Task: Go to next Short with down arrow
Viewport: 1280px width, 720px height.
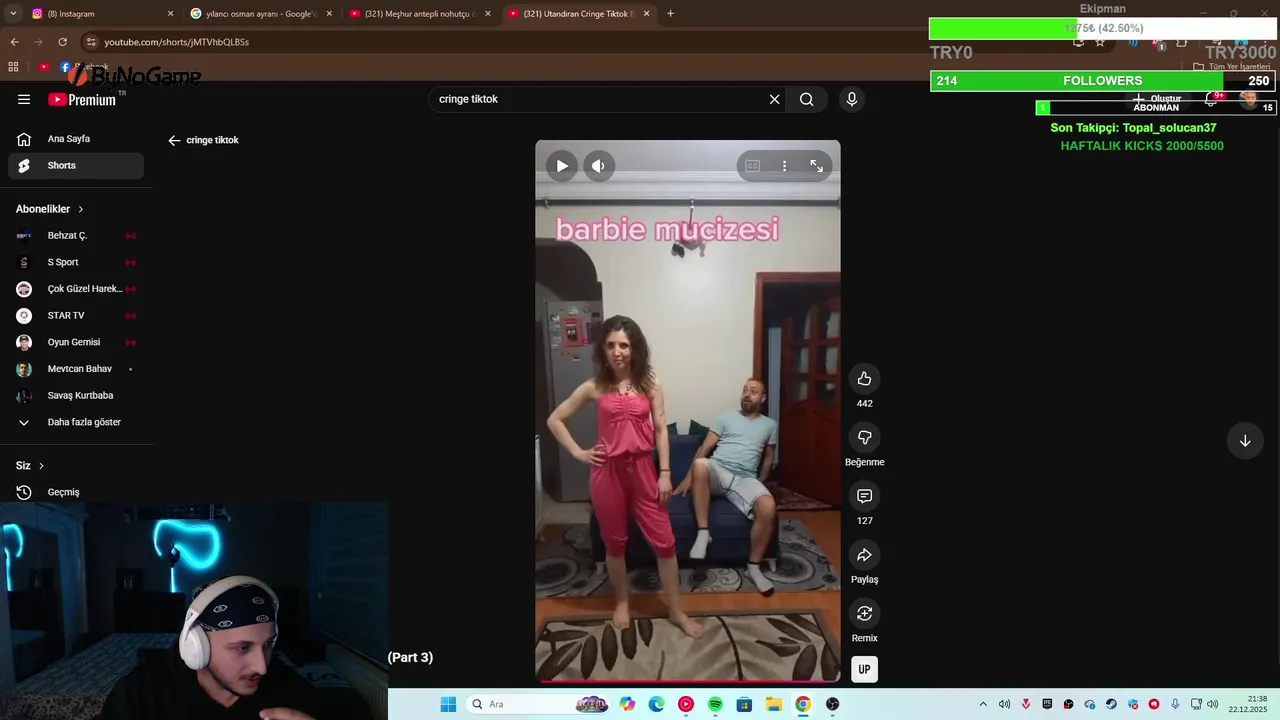Action: (x=1245, y=441)
